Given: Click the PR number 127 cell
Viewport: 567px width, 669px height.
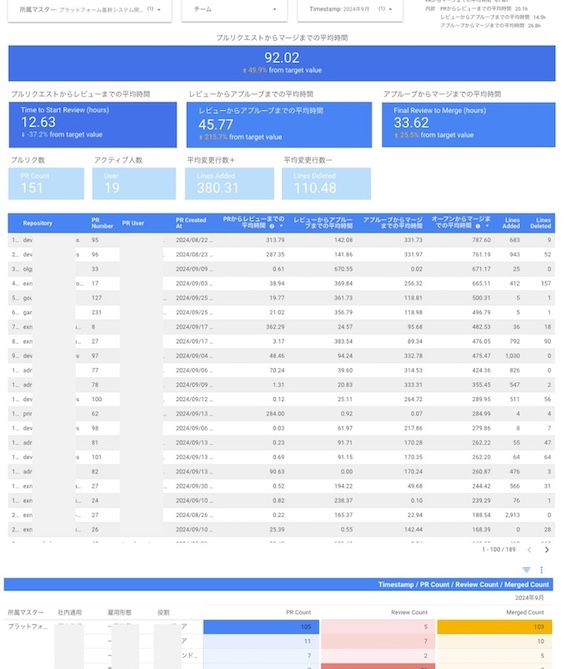Looking at the screenshot, I should tap(96, 298).
